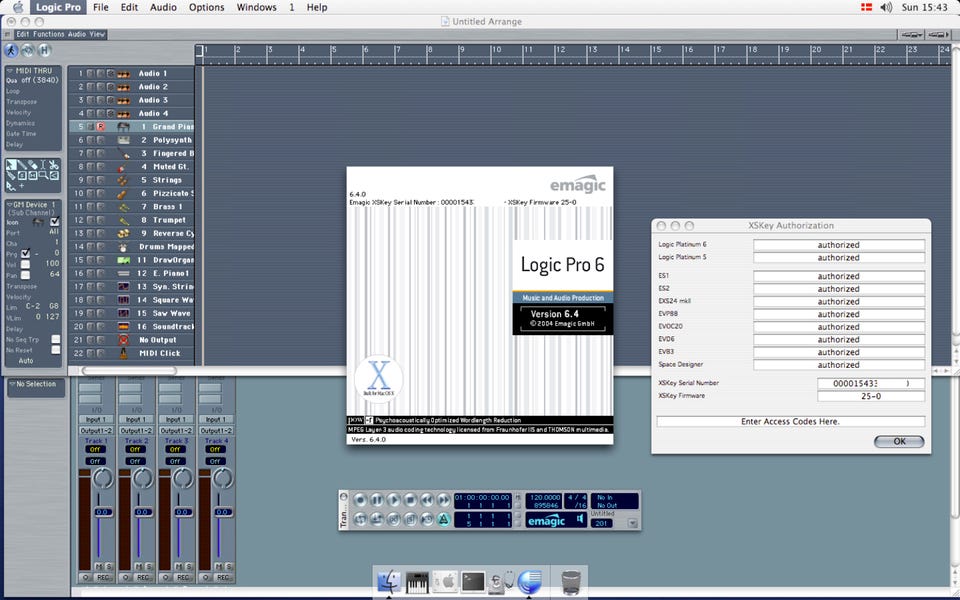960x600 pixels.
Task: Click the O button on Track 1 strip
Action: coord(86,577)
